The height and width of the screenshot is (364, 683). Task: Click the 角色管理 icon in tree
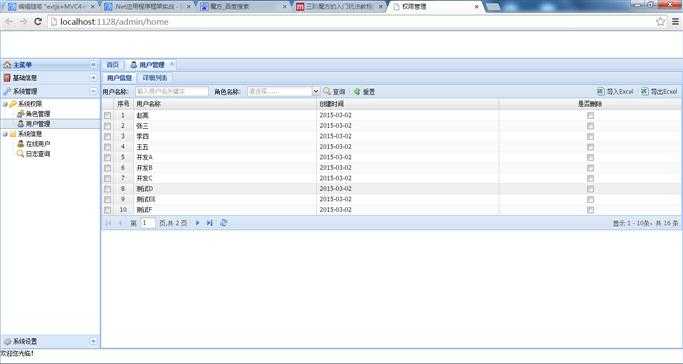[20, 114]
